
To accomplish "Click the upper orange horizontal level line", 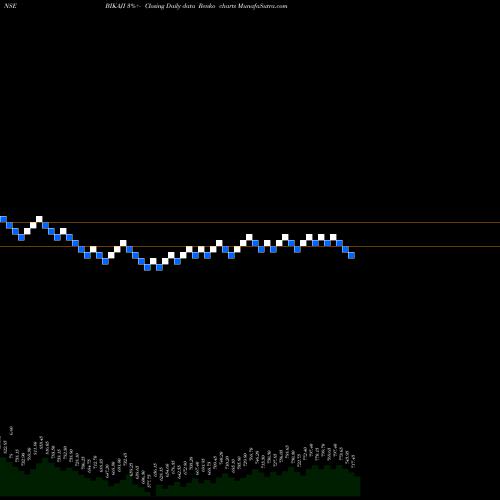I will (250, 222).
